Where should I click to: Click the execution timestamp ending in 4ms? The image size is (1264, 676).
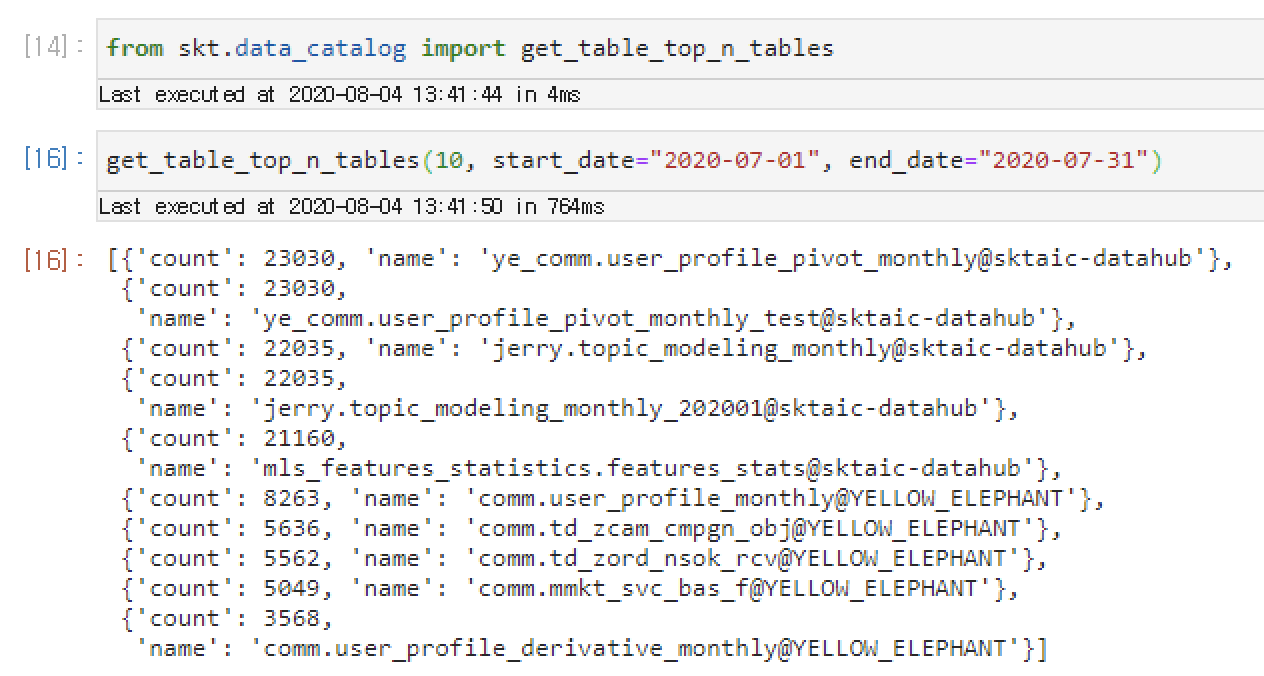(x=339, y=95)
